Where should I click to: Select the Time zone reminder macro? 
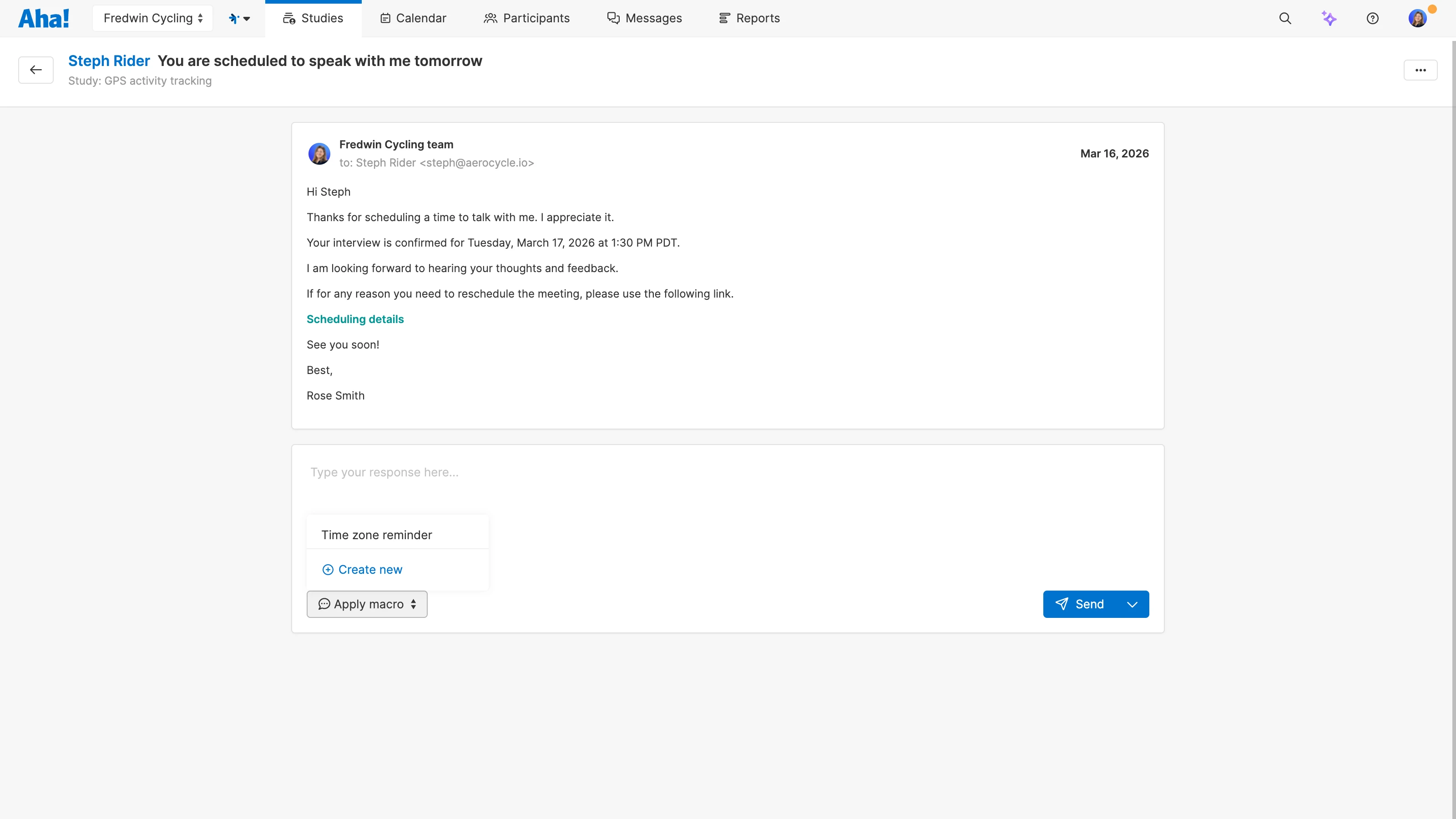pyautogui.click(x=376, y=535)
